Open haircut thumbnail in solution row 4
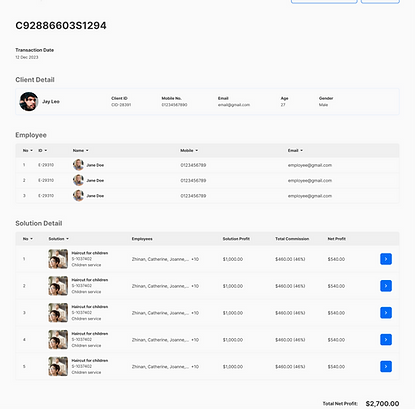Screen dimensions: 415x409 tap(58, 340)
